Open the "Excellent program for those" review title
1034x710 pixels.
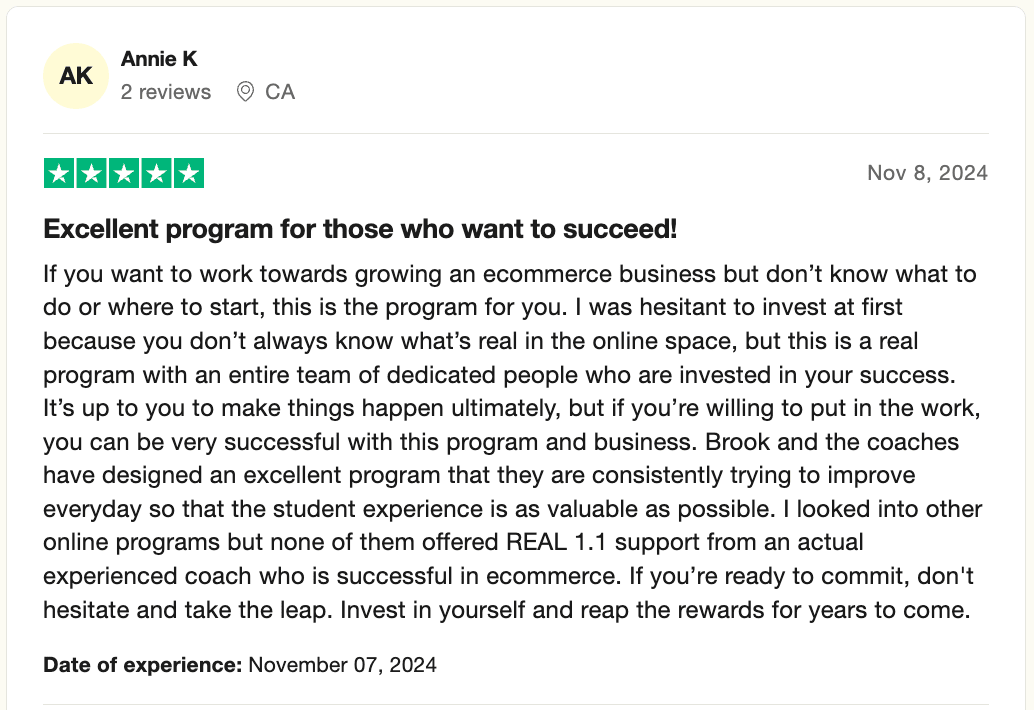pos(360,230)
